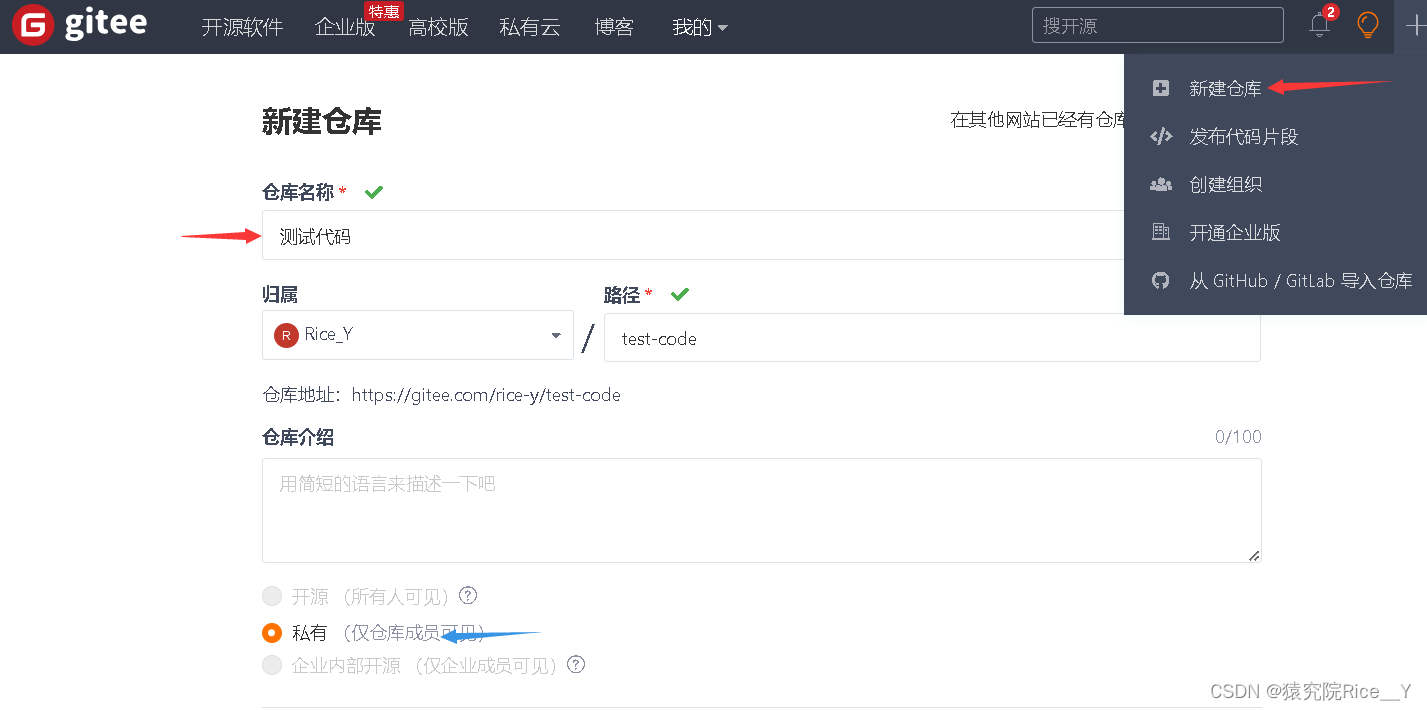Click the 搜开源 search box
The height and width of the screenshot is (710, 1427).
[1157, 26]
